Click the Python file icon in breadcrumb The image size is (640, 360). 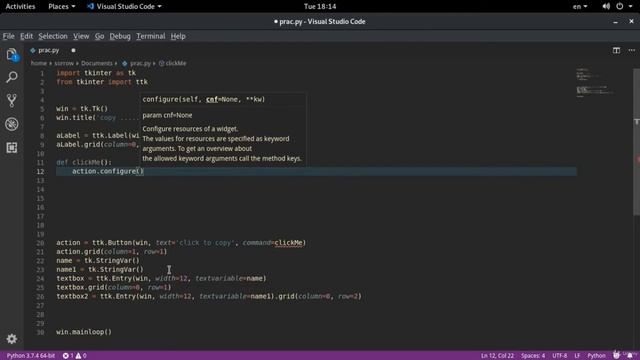(x=125, y=63)
